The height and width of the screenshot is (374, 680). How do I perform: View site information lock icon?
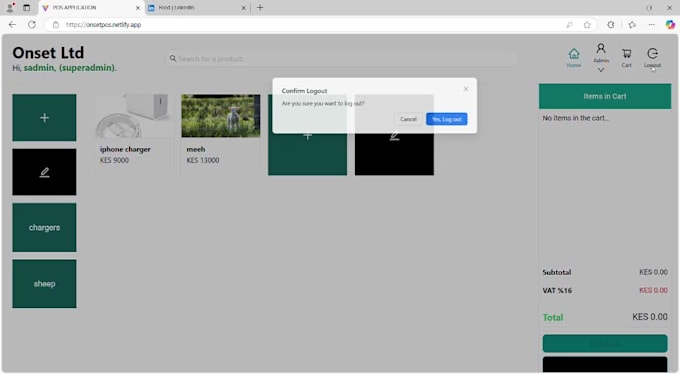pyautogui.click(x=56, y=25)
